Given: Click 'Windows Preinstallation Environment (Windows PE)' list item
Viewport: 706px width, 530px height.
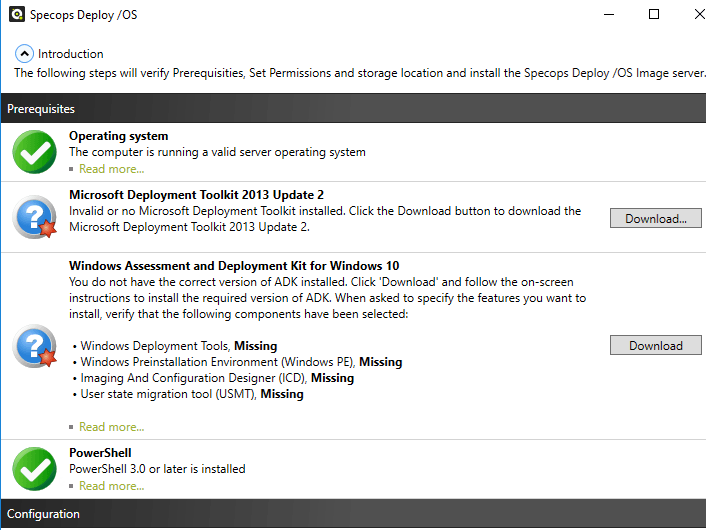Looking at the screenshot, I should click(237, 362).
